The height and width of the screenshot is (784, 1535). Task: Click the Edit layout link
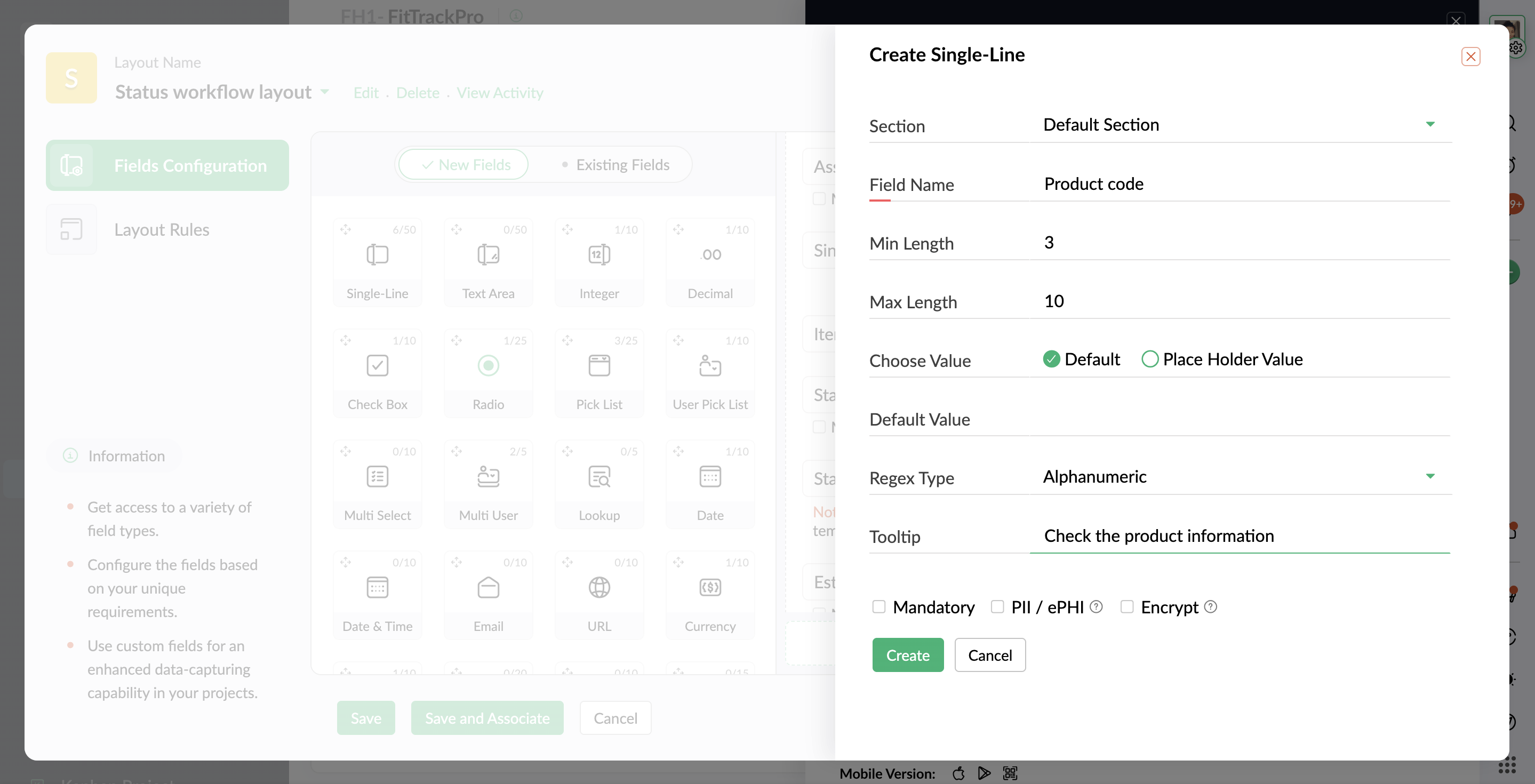pos(366,93)
